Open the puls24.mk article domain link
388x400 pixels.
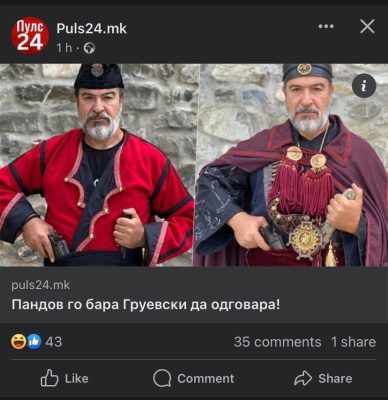click(41, 285)
